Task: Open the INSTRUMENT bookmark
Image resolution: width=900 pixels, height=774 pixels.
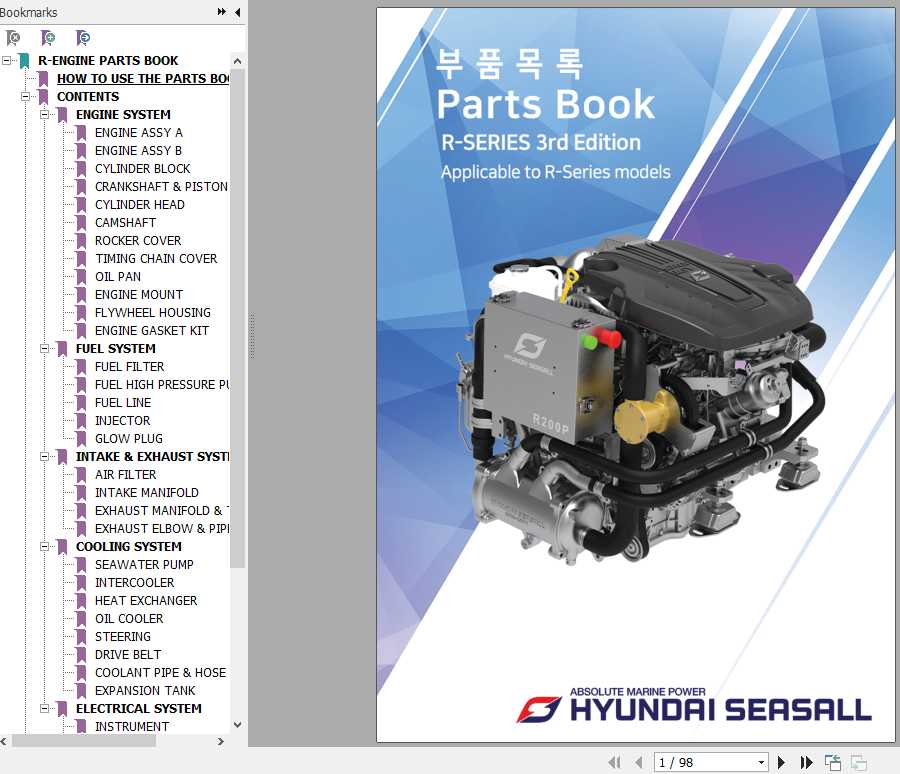Action: tap(132, 726)
